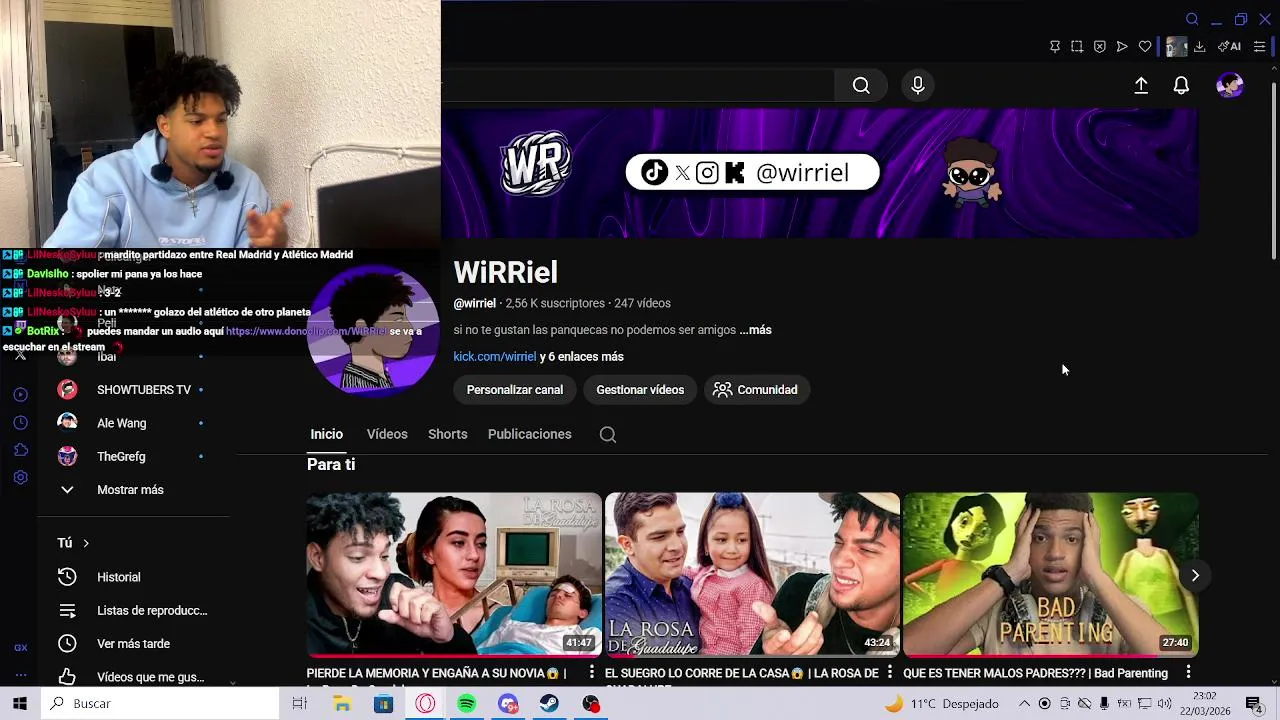Click Personalizar canal button
Image resolution: width=1280 pixels, height=720 pixels.
point(515,390)
